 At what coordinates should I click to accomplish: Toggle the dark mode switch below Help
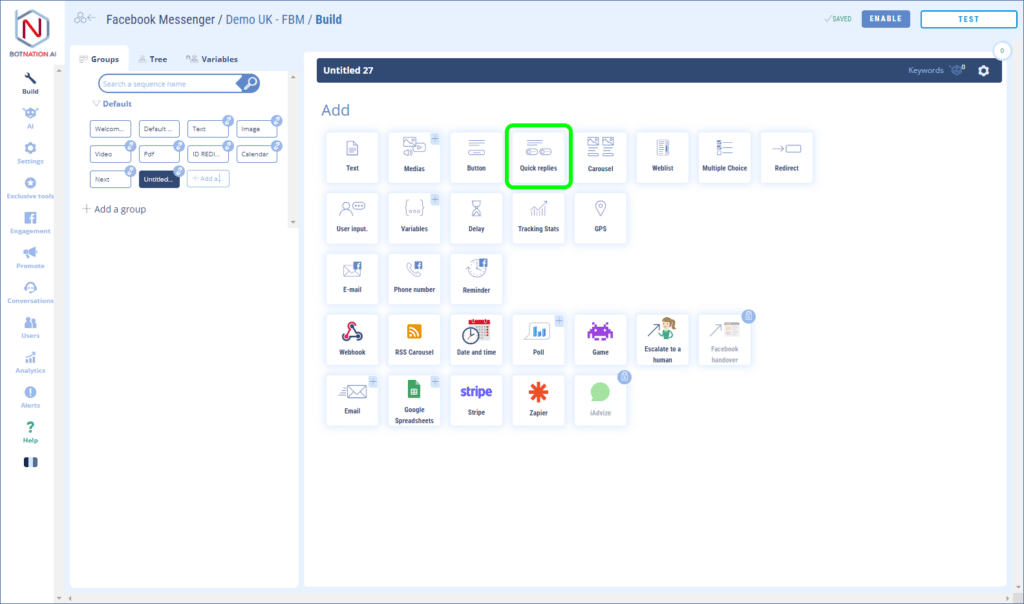[x=30, y=462]
